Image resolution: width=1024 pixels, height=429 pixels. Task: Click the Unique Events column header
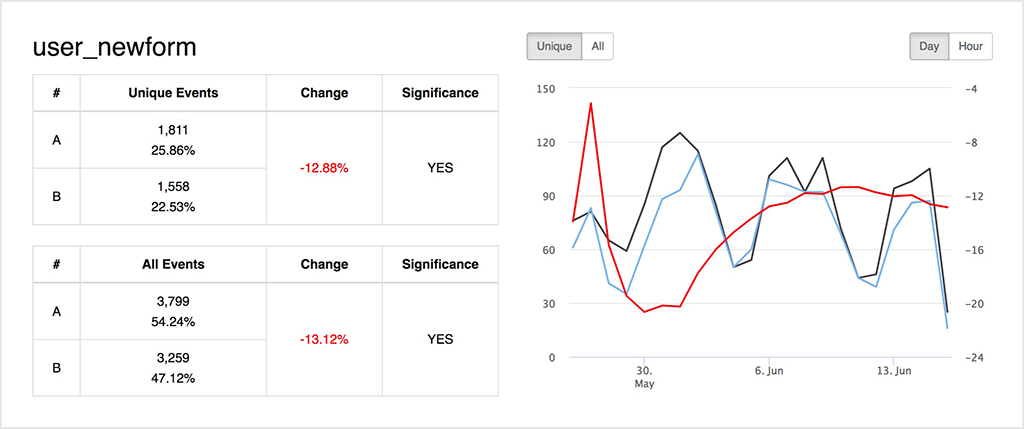click(173, 93)
